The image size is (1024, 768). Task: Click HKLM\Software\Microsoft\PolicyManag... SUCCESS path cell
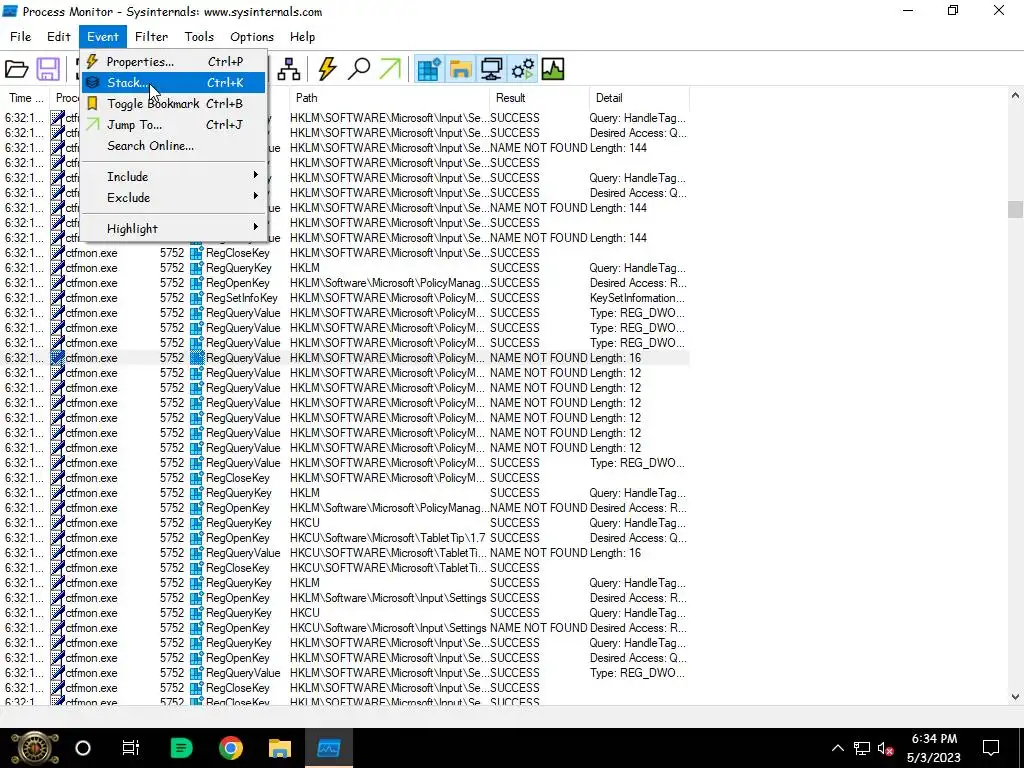pyautogui.click(x=389, y=283)
